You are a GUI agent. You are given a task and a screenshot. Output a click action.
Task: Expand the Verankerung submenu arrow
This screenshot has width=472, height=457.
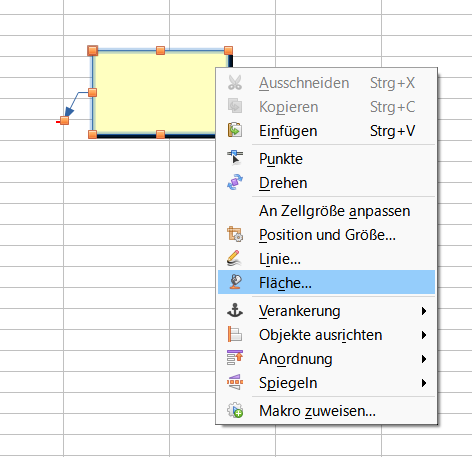click(x=424, y=311)
